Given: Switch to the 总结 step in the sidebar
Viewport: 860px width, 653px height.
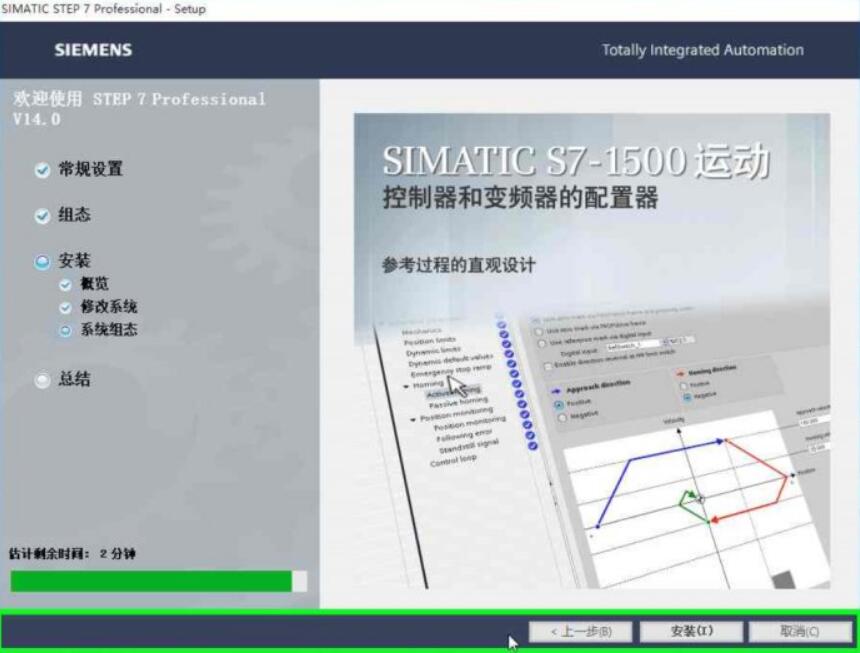Looking at the screenshot, I should [75, 379].
